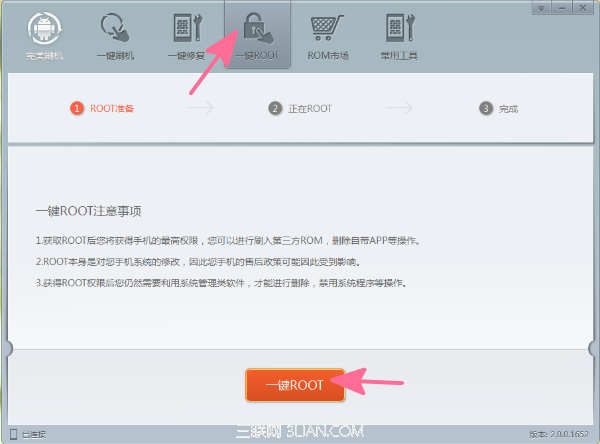Image resolution: width=600 pixels, height=444 pixels.
Task: Click step 2 正在ROOT indicator
Action: pos(300,109)
